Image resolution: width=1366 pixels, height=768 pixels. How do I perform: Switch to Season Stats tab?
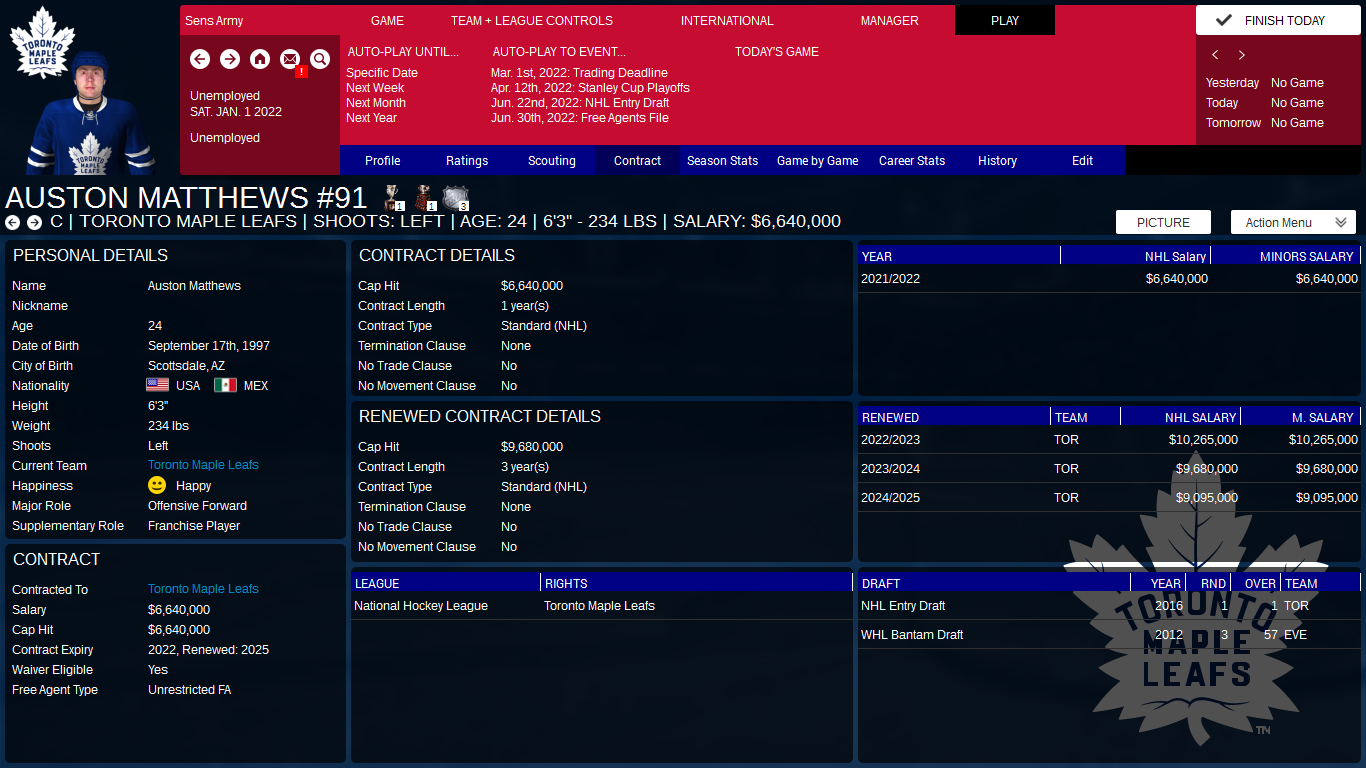coord(723,160)
